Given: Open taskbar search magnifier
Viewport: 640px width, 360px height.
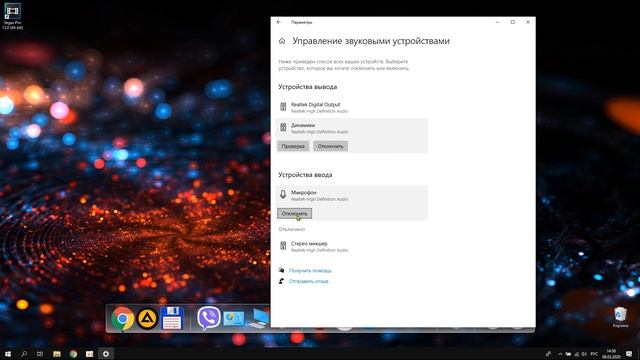Looking at the screenshot, I should click(x=24, y=354).
